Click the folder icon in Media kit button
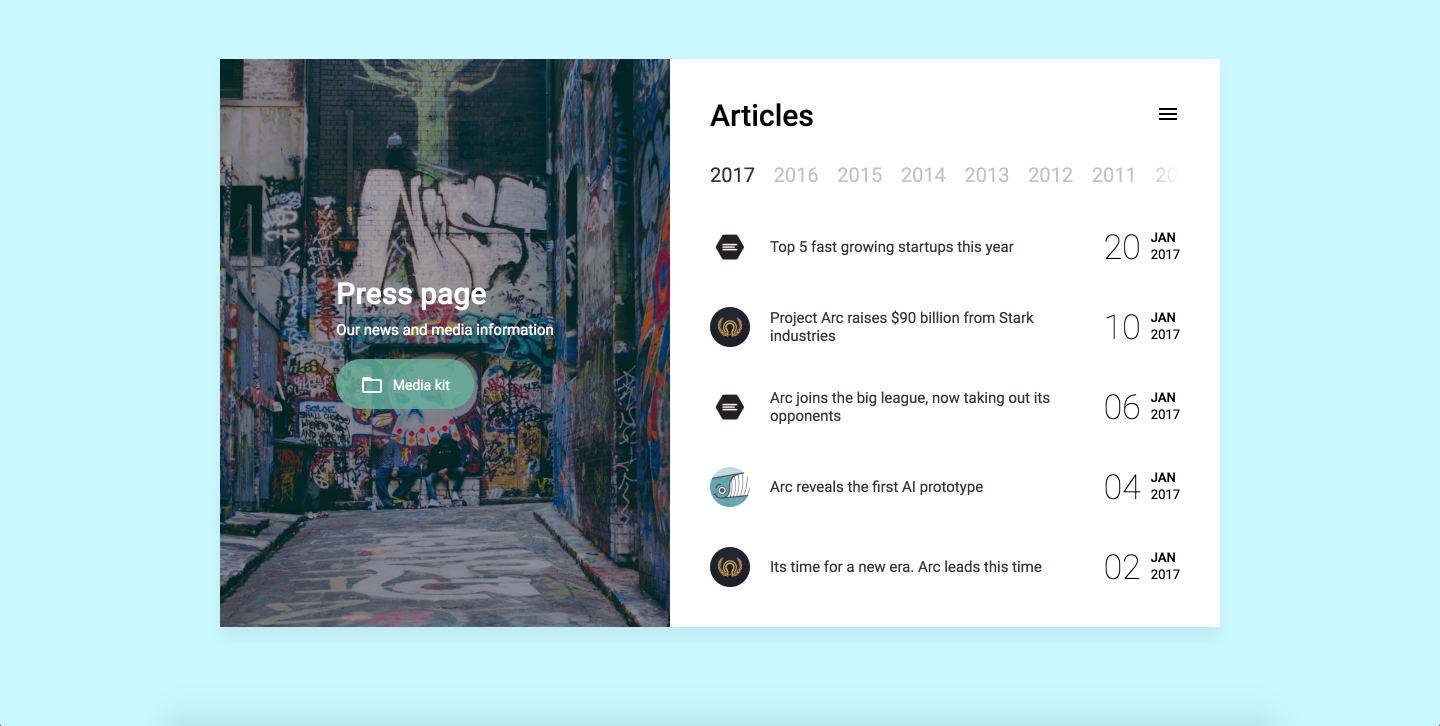 pos(372,385)
